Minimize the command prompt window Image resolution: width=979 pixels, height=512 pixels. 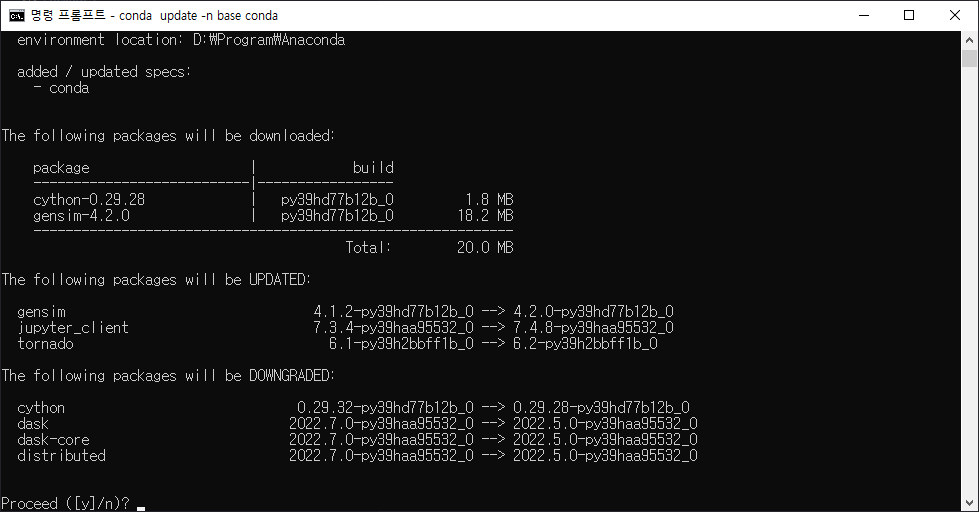(864, 16)
